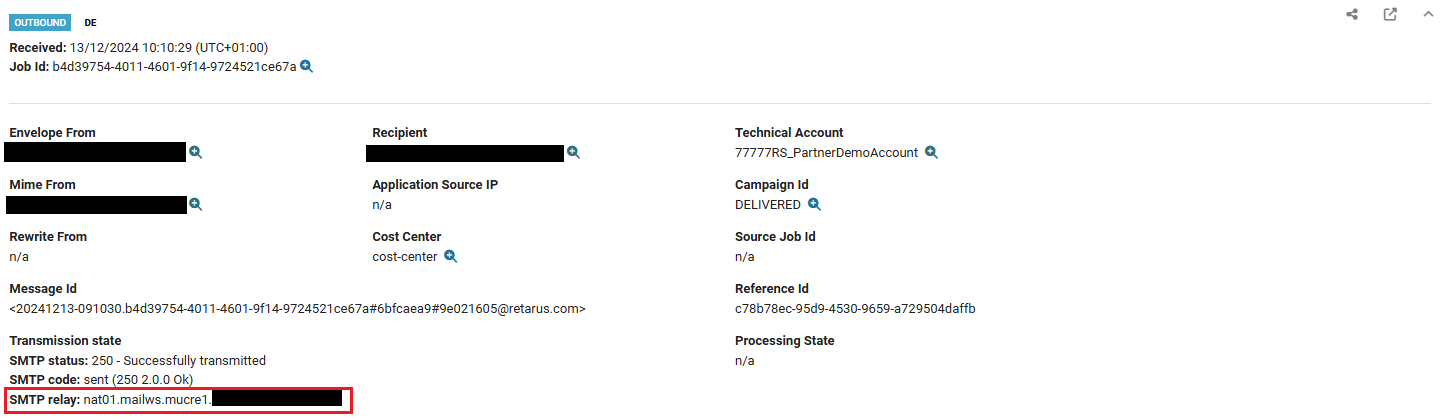
Task: Click magnifier next to Recipient field
Action: tap(573, 152)
